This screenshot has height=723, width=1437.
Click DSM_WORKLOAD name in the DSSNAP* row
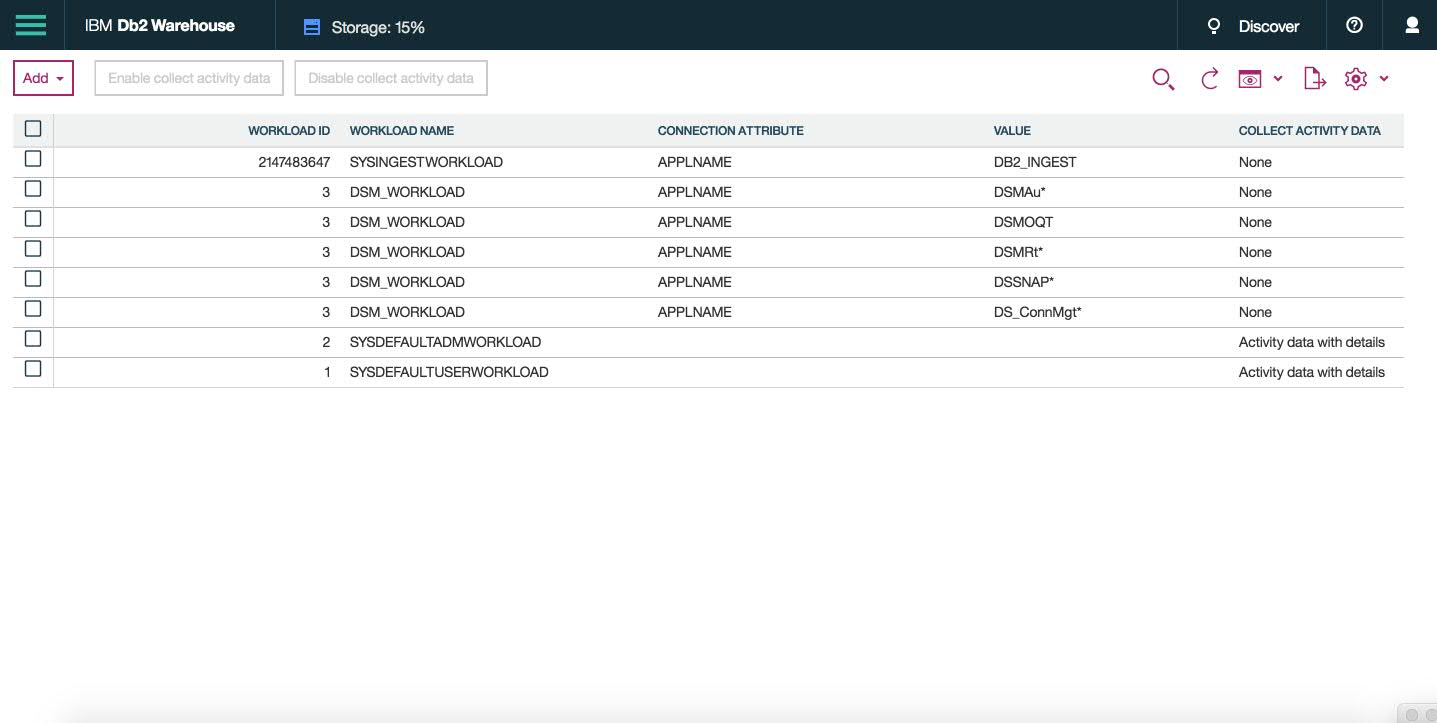point(407,282)
